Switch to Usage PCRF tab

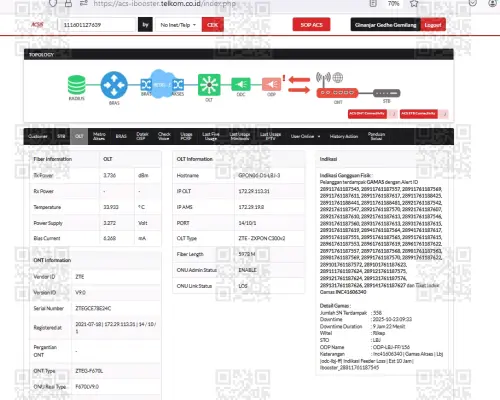pos(186,136)
